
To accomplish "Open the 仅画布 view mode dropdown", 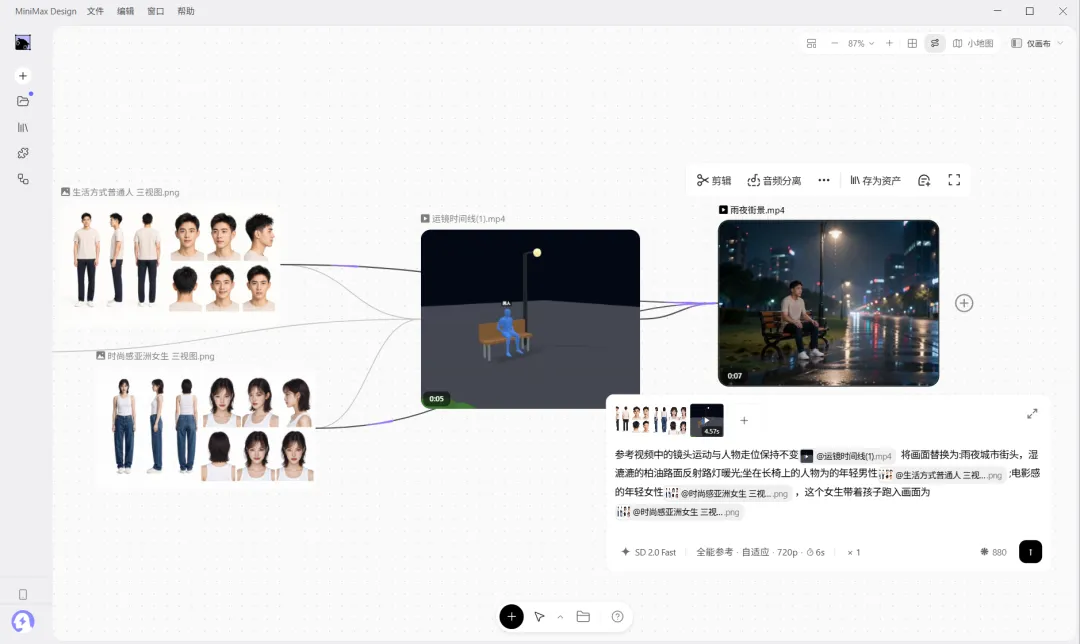I will point(1037,43).
